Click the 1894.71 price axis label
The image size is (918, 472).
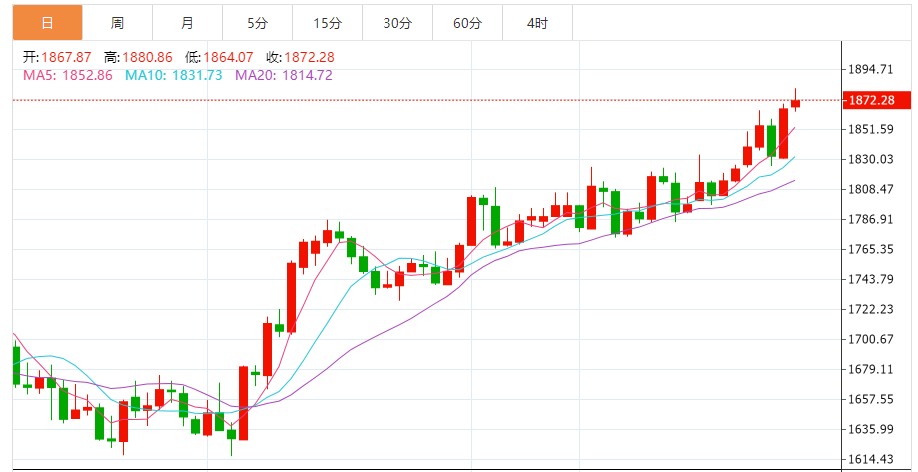pos(871,69)
